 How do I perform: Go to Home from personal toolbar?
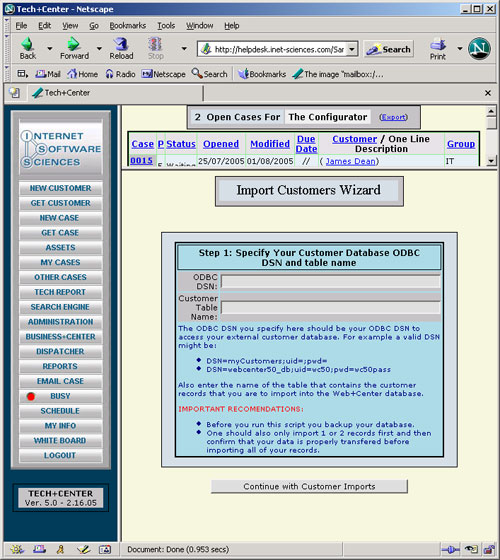point(82,74)
